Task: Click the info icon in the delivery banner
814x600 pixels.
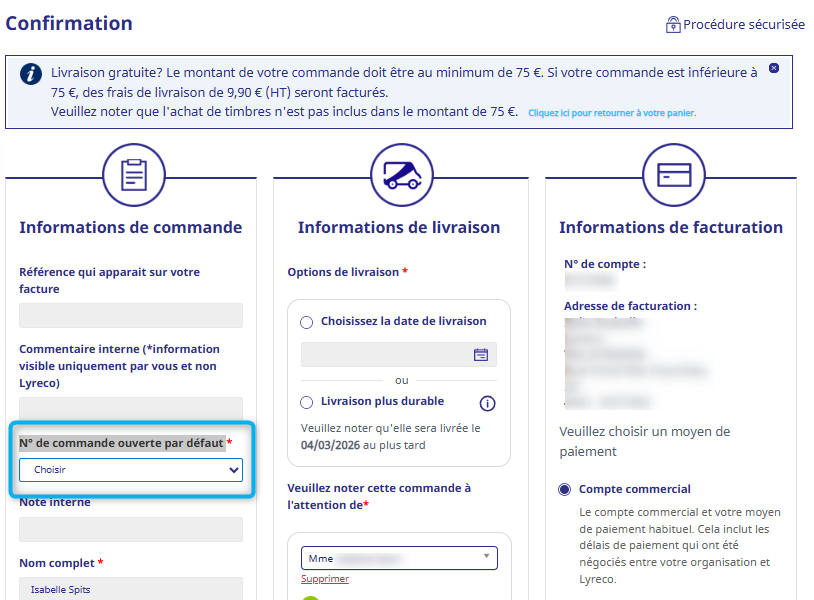Action: coord(32,74)
